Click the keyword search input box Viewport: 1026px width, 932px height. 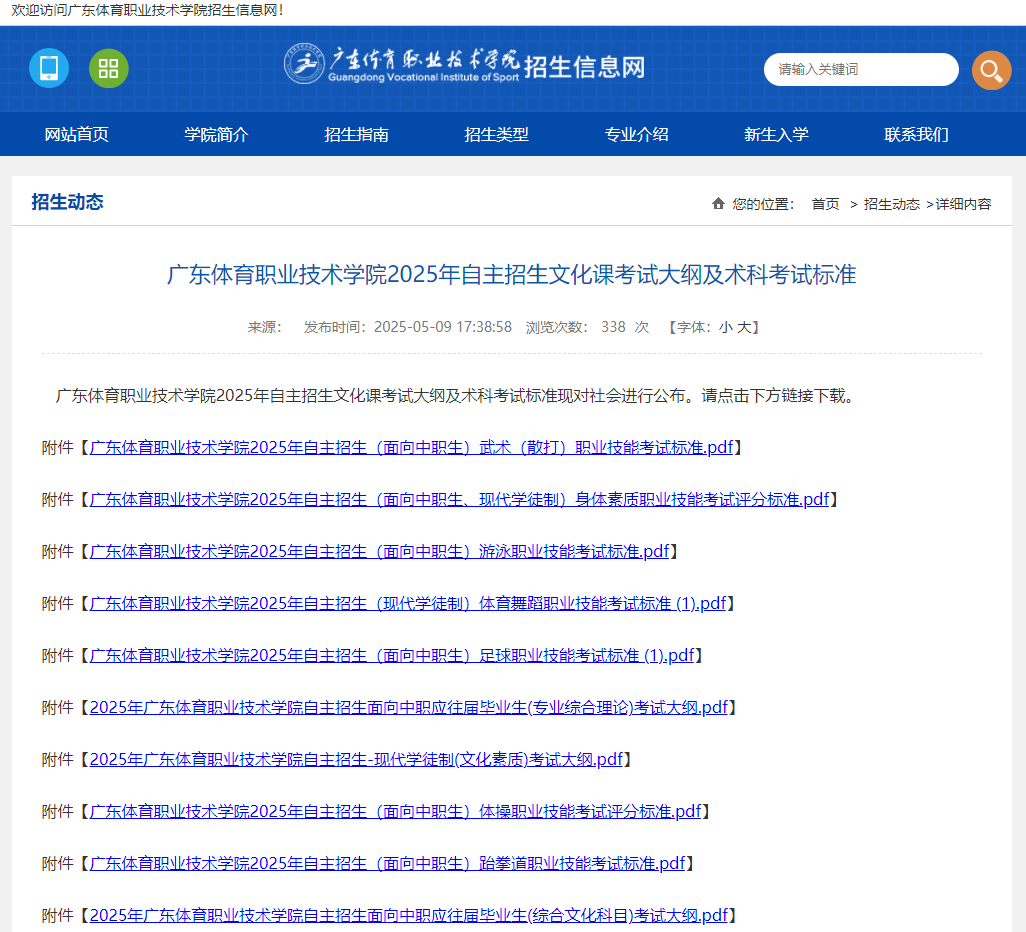coord(861,70)
